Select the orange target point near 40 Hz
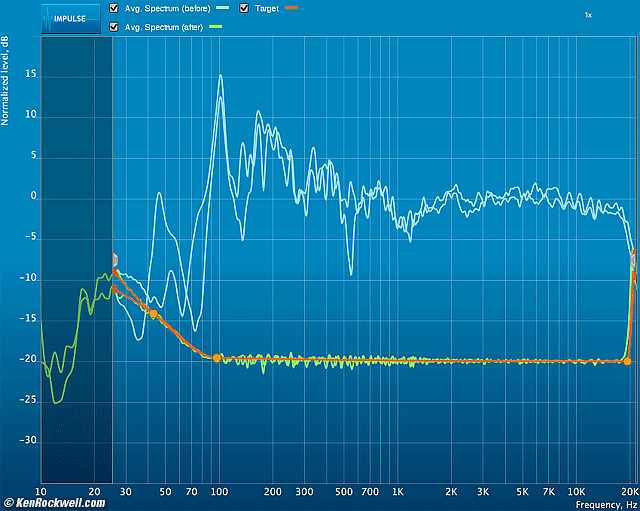The width and height of the screenshot is (640, 511). pyautogui.click(x=153, y=314)
